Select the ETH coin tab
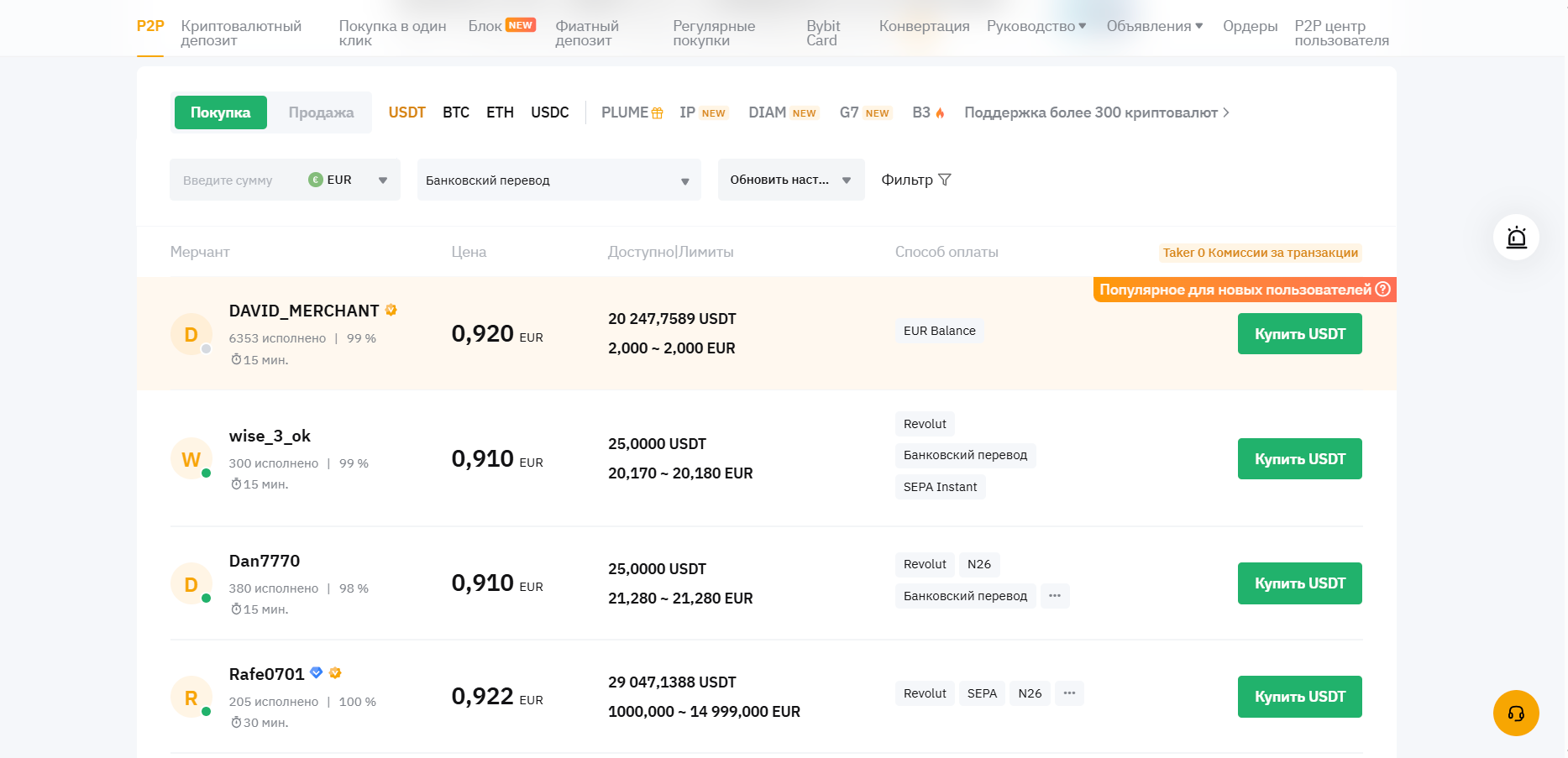Viewport: 1568px width, 758px height. [500, 112]
